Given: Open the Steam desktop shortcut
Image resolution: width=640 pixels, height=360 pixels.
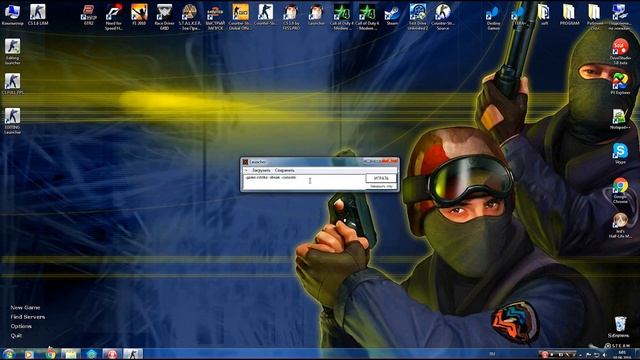Looking at the screenshot, I should click(392, 14).
